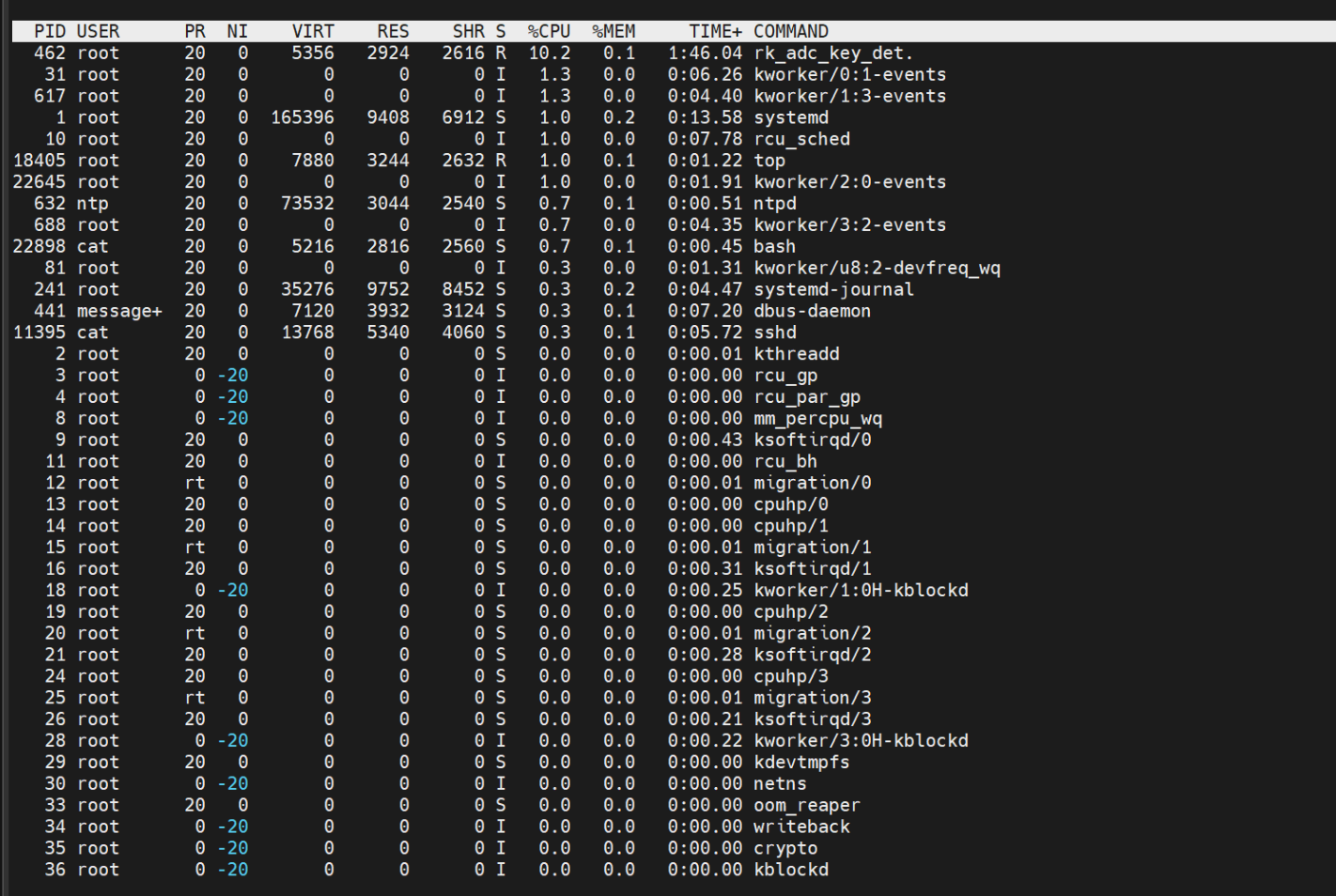Image resolution: width=1336 pixels, height=896 pixels.
Task: Click the PID 462 cell
Action: tap(50, 53)
